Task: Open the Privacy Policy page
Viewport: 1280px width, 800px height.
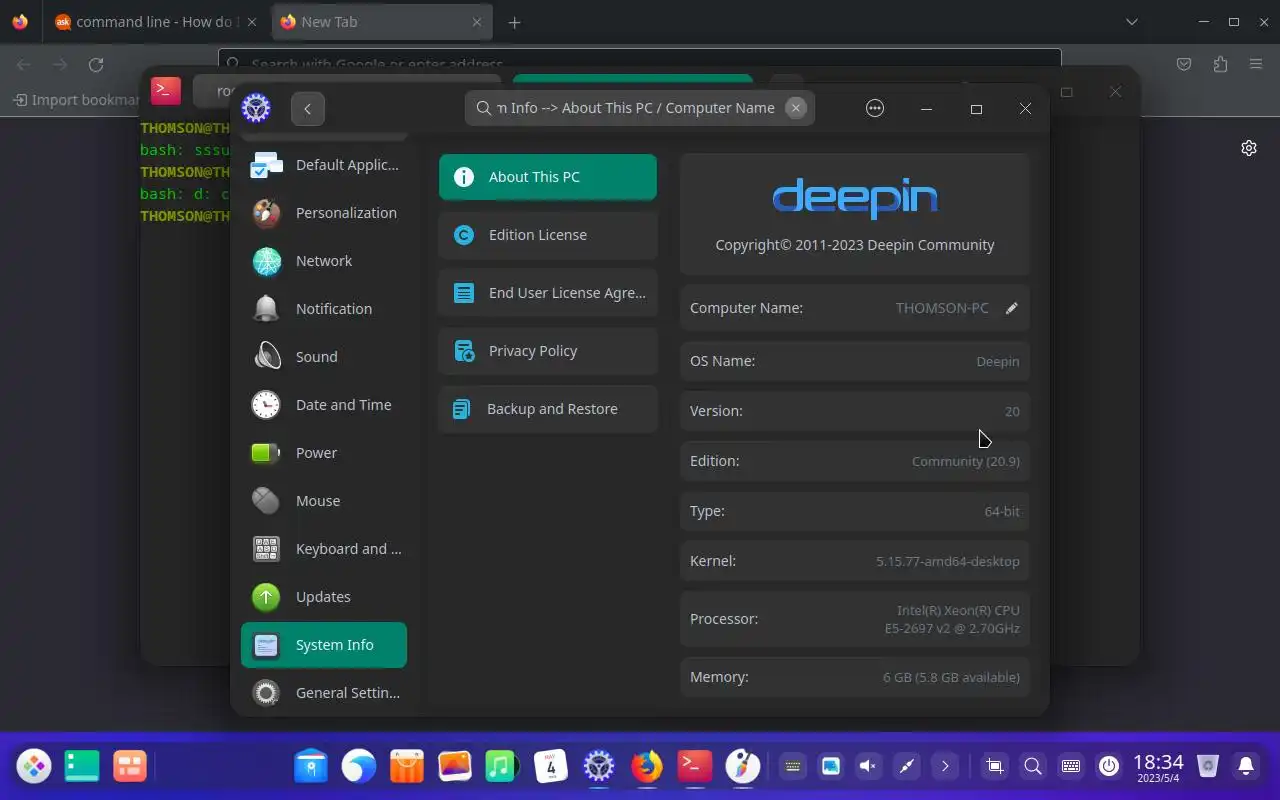Action: [548, 351]
